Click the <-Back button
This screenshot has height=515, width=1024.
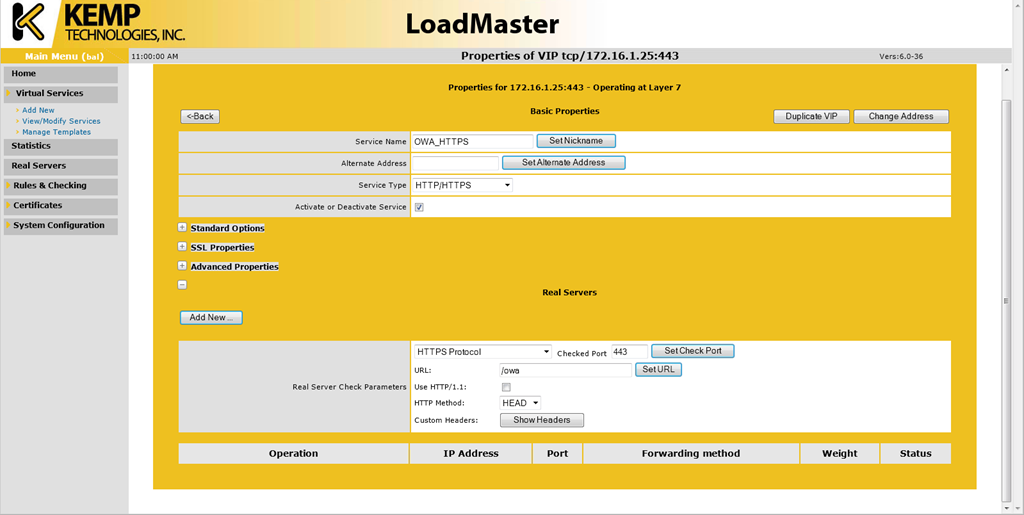pos(200,116)
